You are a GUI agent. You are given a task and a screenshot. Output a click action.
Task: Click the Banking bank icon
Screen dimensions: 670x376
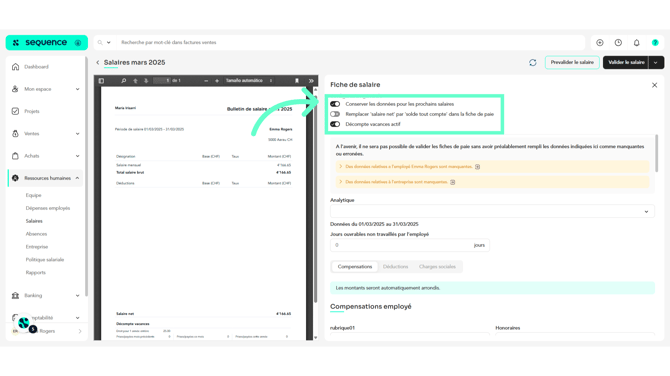tap(15, 296)
